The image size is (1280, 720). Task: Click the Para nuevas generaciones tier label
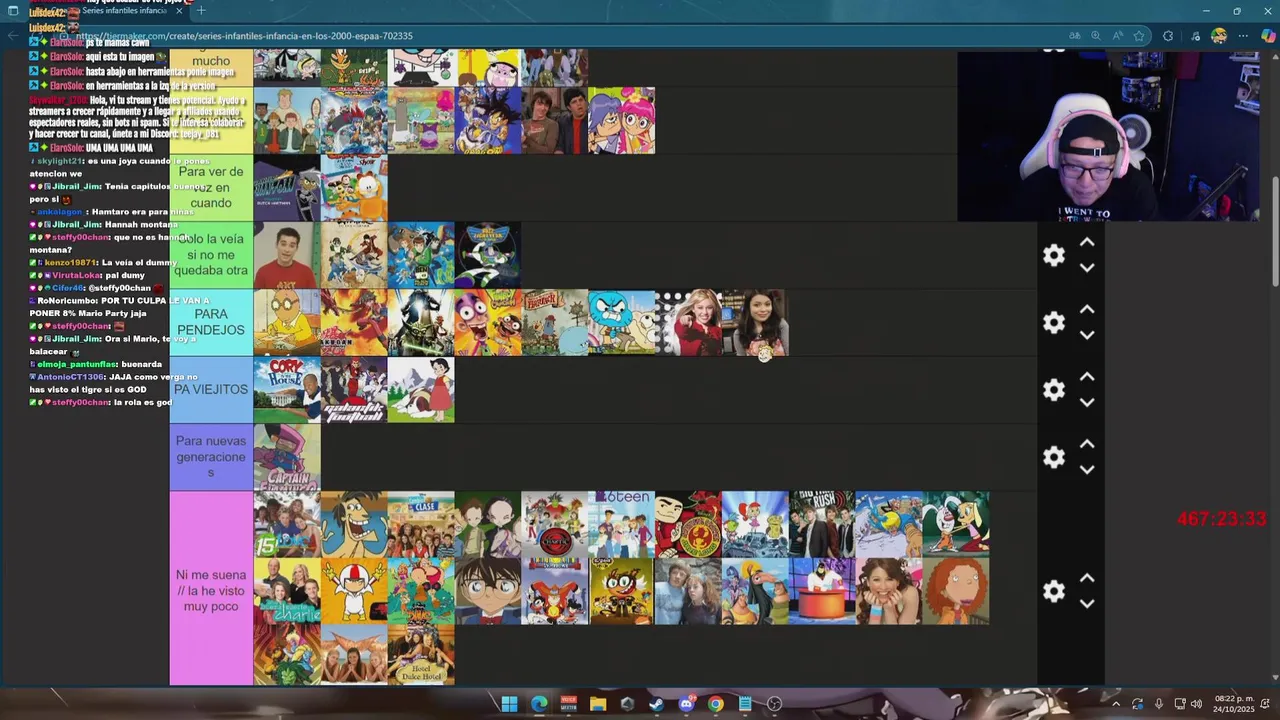coord(211,457)
